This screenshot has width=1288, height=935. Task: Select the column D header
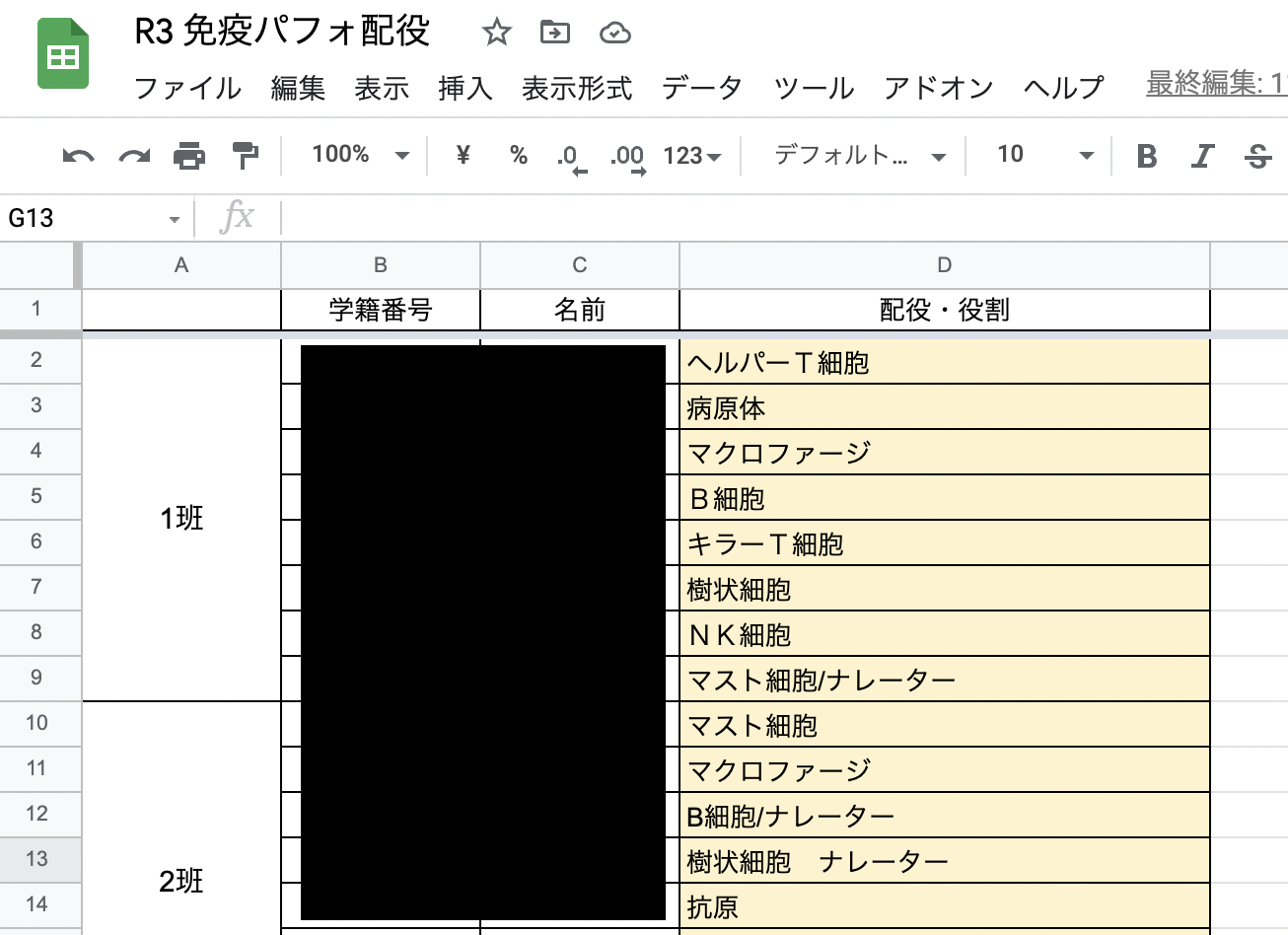944,264
